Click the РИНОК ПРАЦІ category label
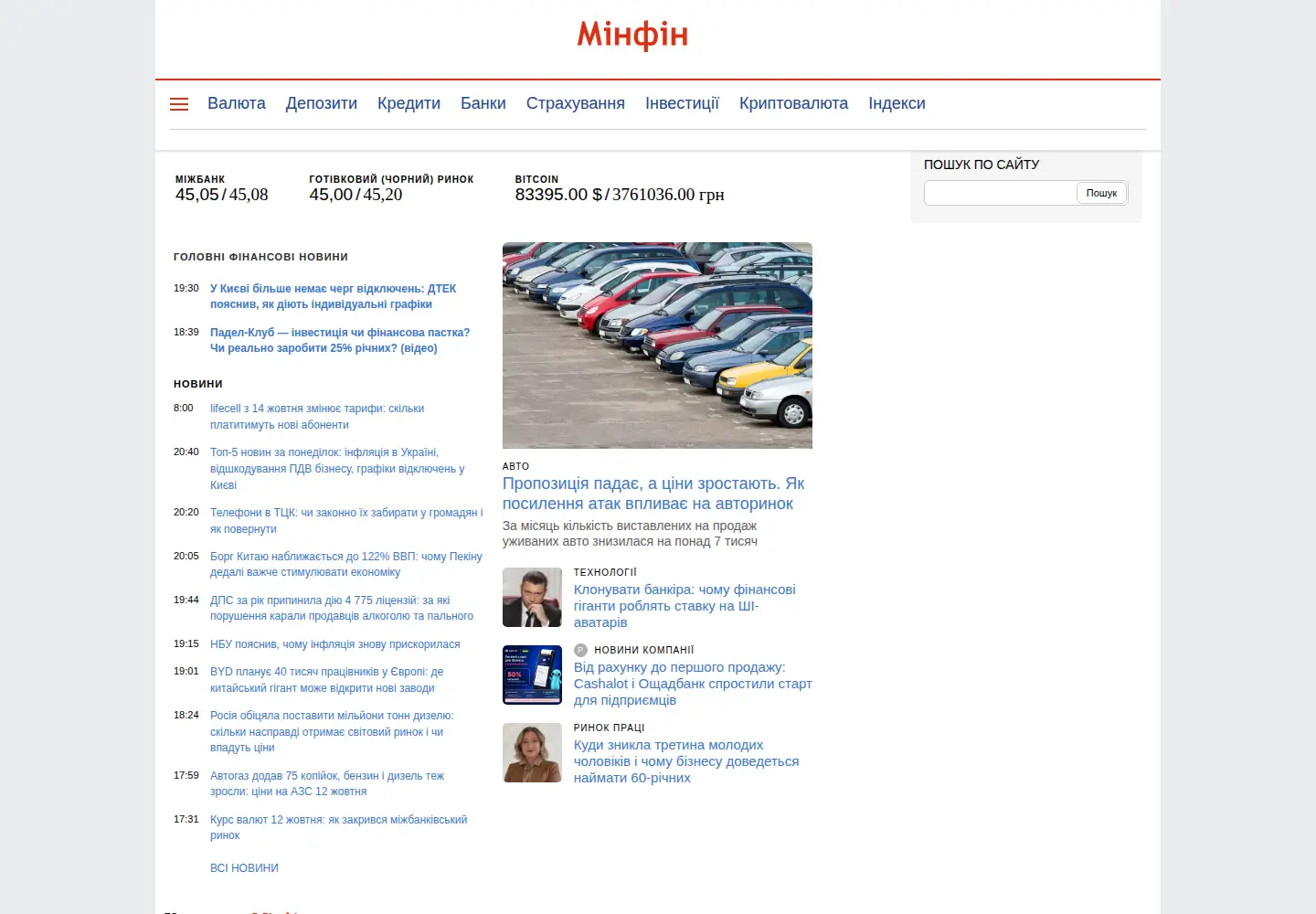This screenshot has height=914, width=1316. [x=609, y=728]
